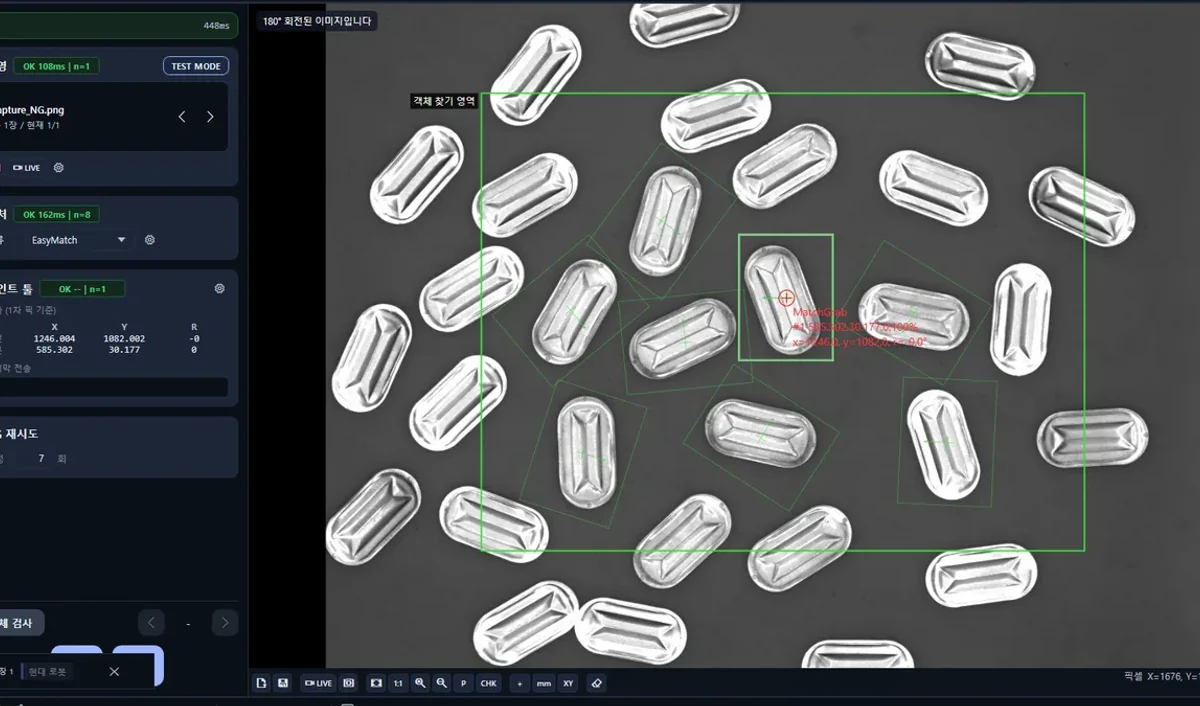Zoom out of the inspection image
This screenshot has height=706, width=1200.
pyautogui.click(x=441, y=683)
